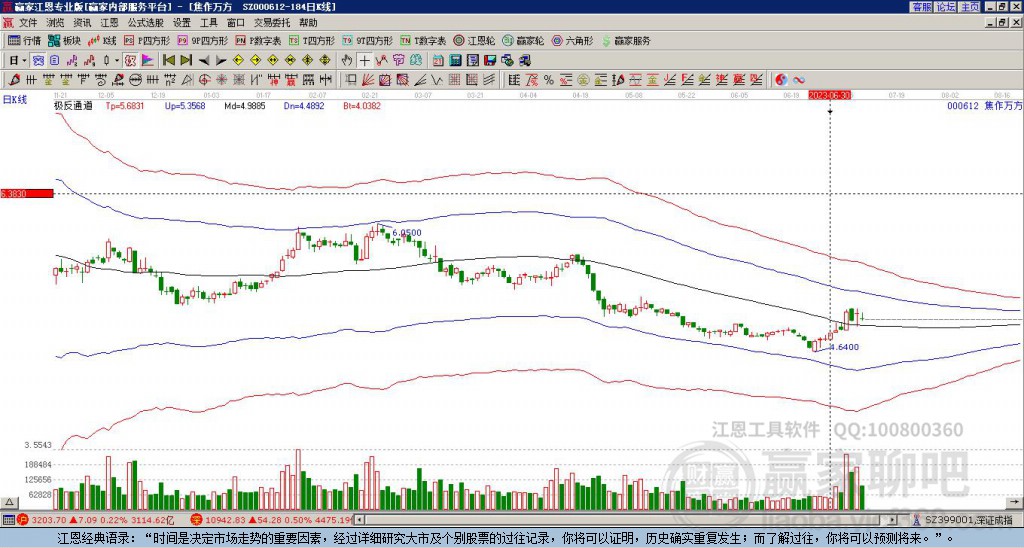Open the 窗口 menu
Viewport: 1024px width, 548px height.
pos(236,23)
